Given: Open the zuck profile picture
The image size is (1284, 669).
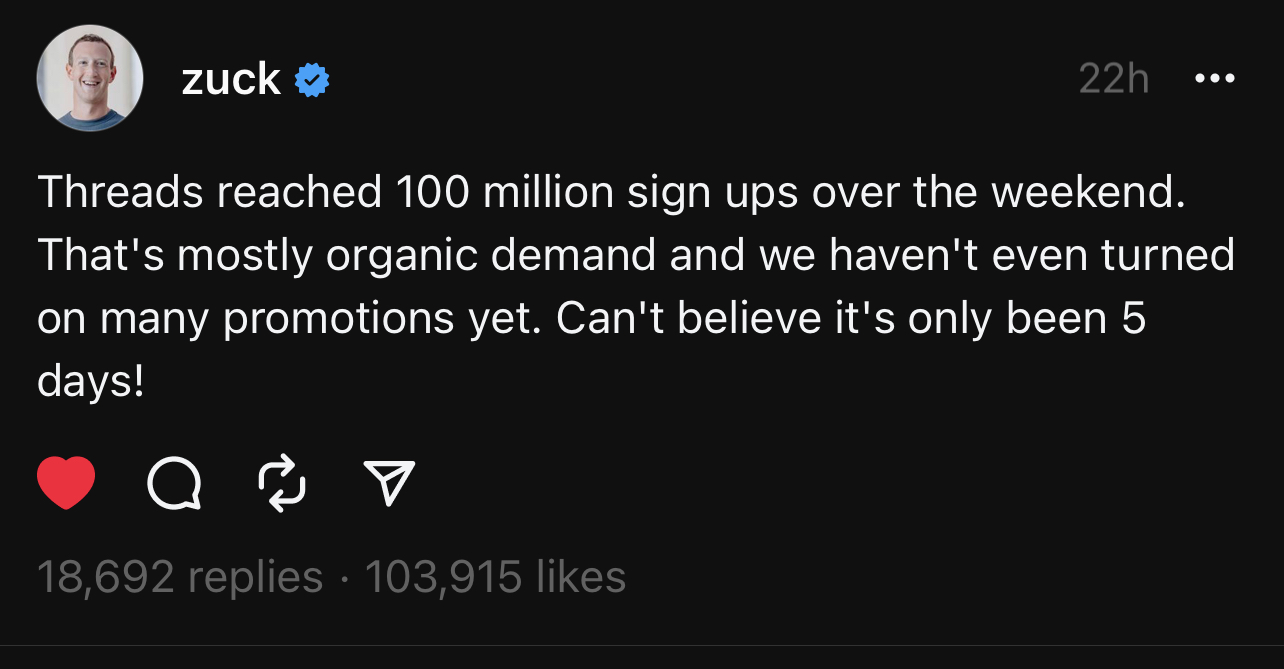Looking at the screenshot, I should pos(89,78).
